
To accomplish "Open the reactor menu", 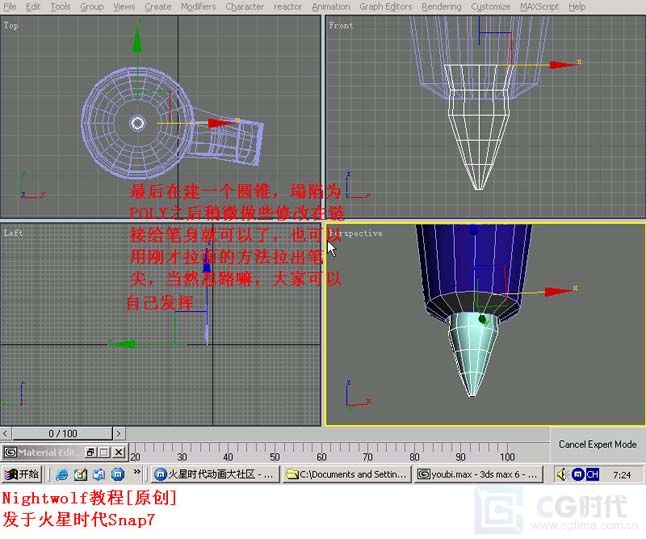I will 288,7.
